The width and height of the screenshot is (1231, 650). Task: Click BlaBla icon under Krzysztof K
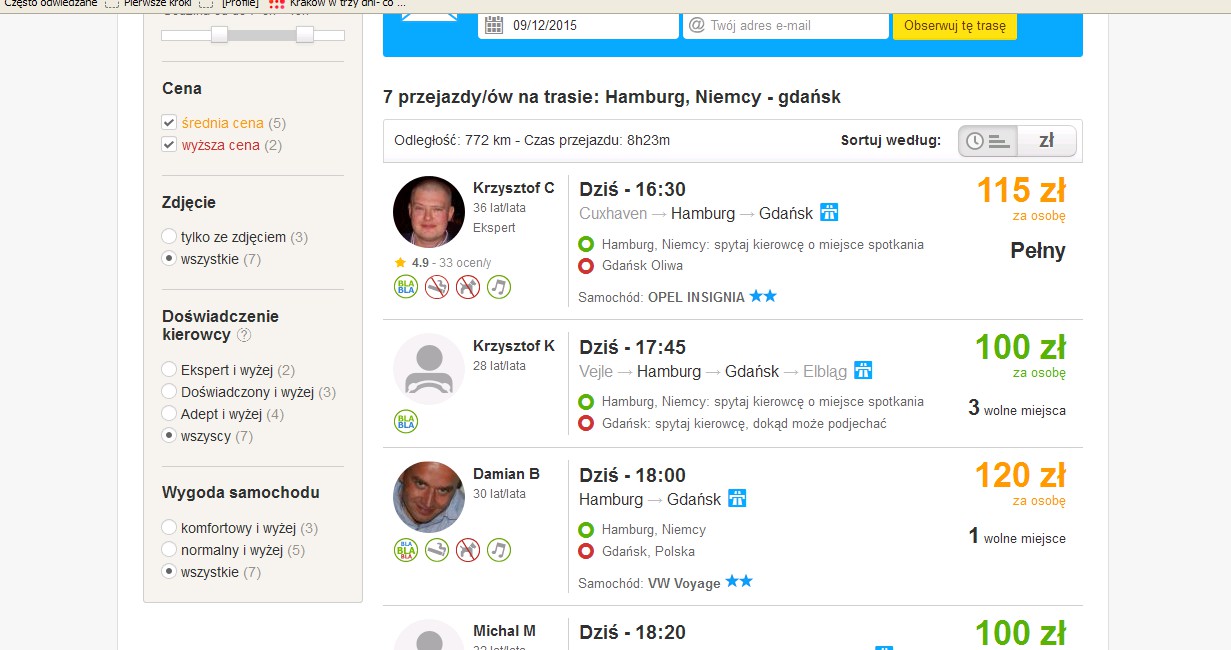tap(406, 422)
